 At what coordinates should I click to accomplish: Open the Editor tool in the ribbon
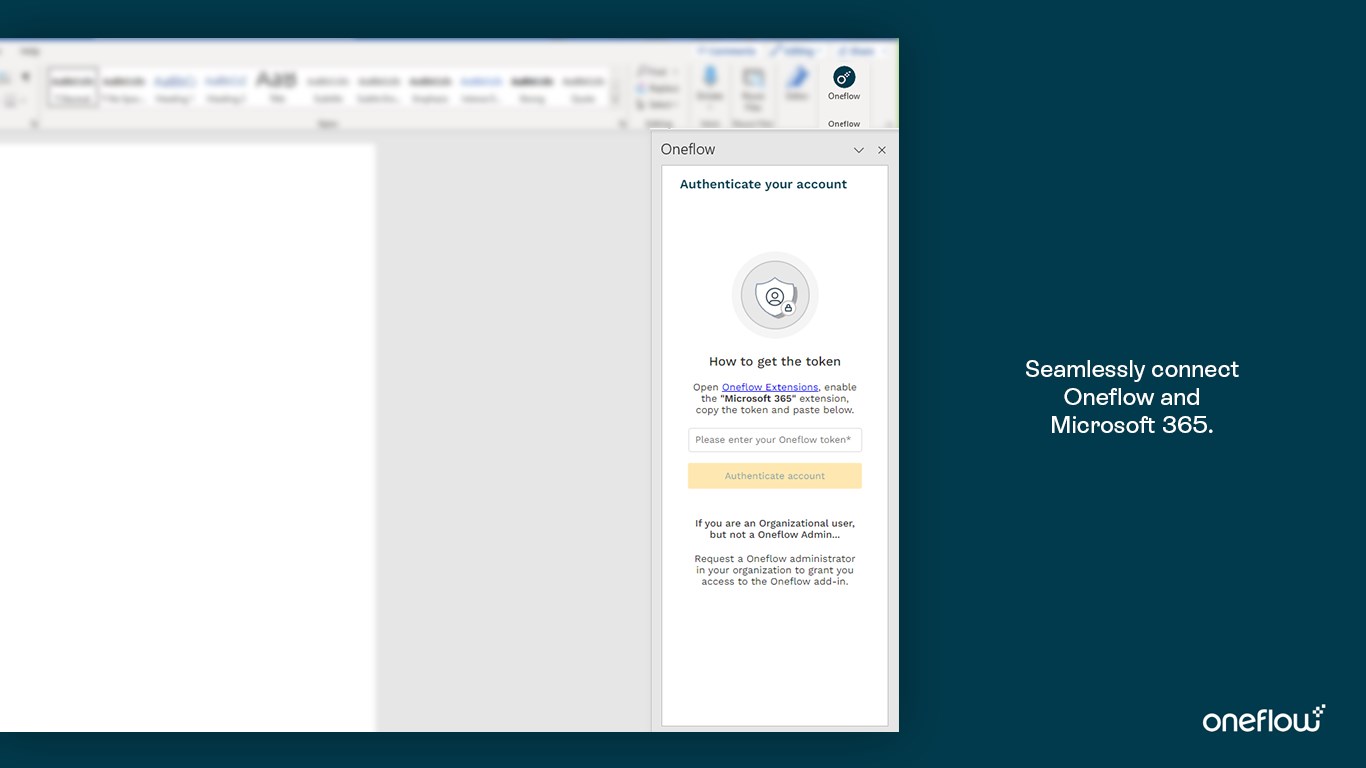tap(797, 85)
